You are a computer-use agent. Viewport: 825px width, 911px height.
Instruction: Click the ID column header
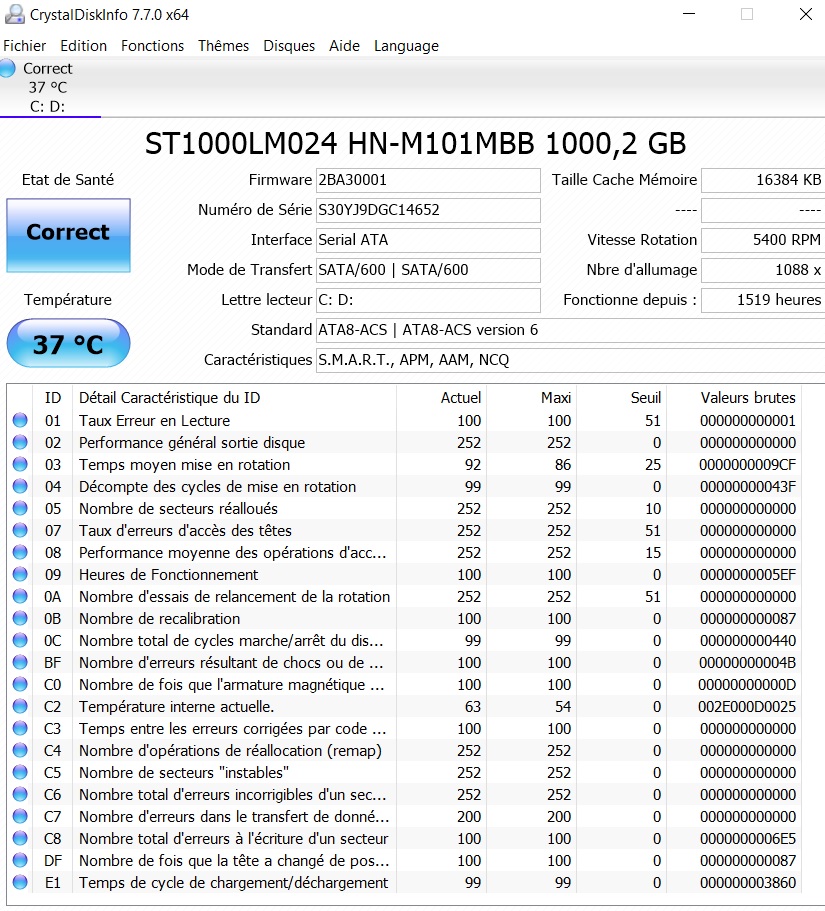coord(53,398)
